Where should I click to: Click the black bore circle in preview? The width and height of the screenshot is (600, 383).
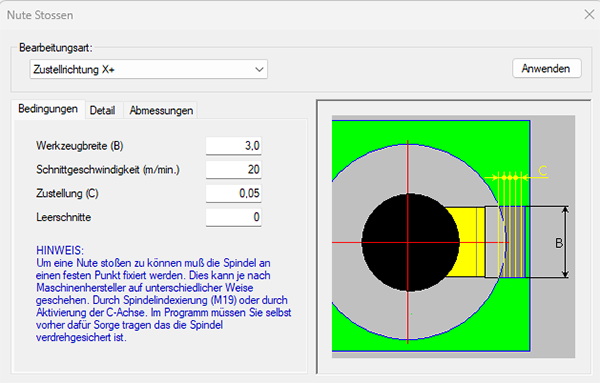(410, 243)
